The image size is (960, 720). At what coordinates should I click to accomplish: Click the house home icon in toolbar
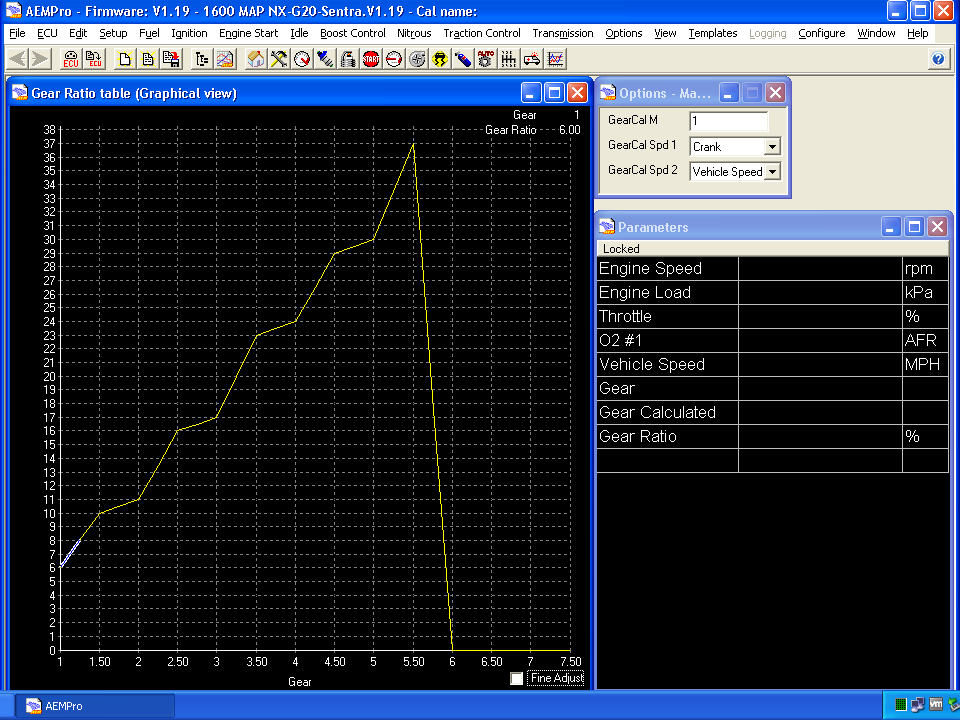tap(255, 59)
